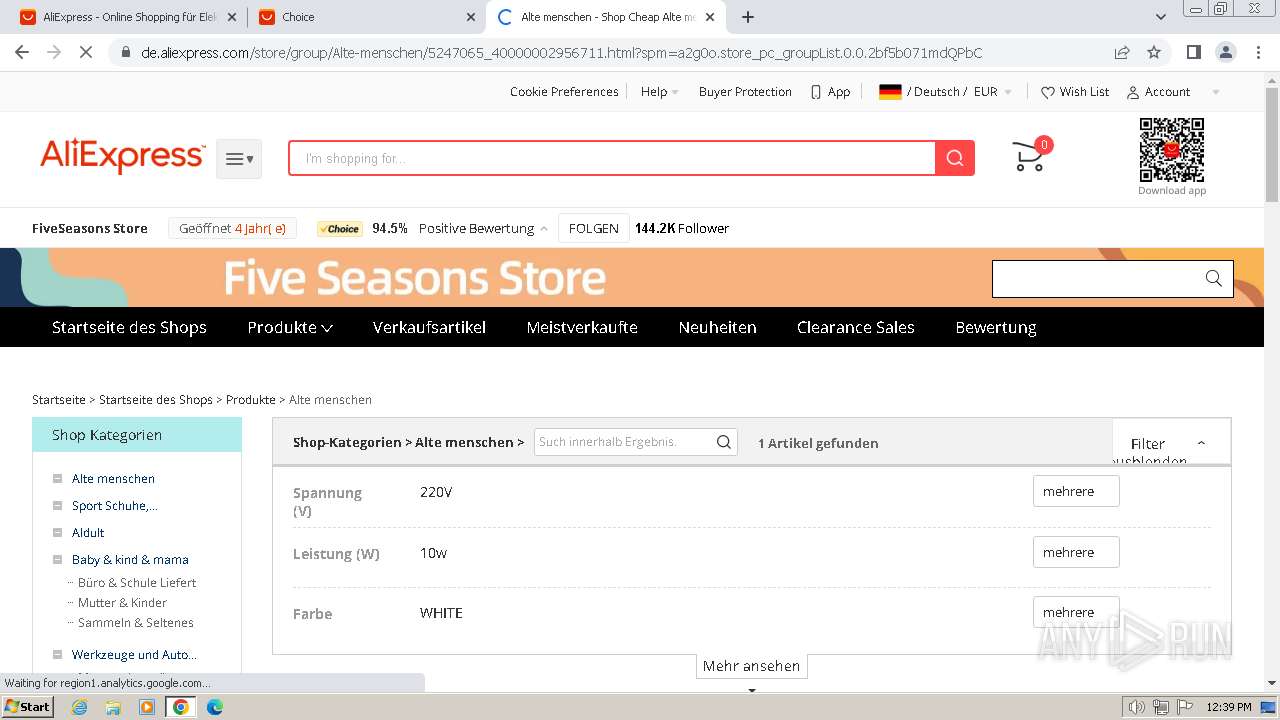Screen dimensions: 1280x720
Task: Click the FOLGEN follow button
Action: coord(594,228)
